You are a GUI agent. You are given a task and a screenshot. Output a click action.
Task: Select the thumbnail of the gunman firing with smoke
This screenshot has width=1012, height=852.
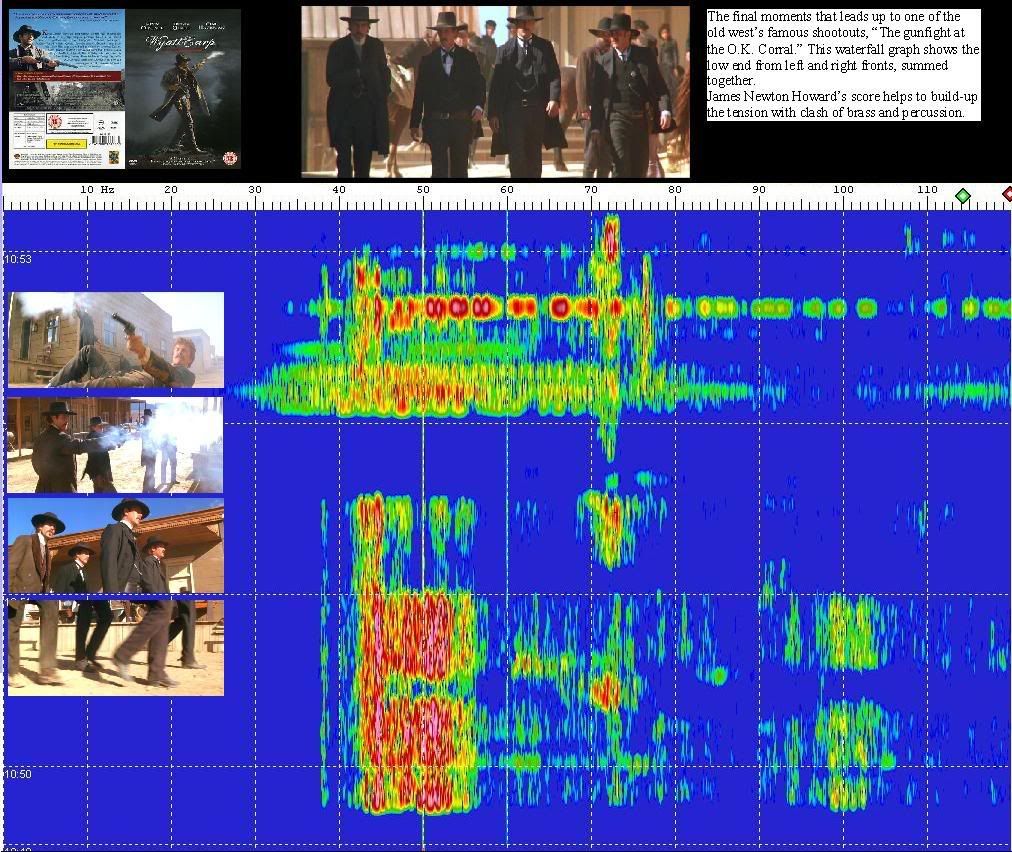tap(115, 446)
